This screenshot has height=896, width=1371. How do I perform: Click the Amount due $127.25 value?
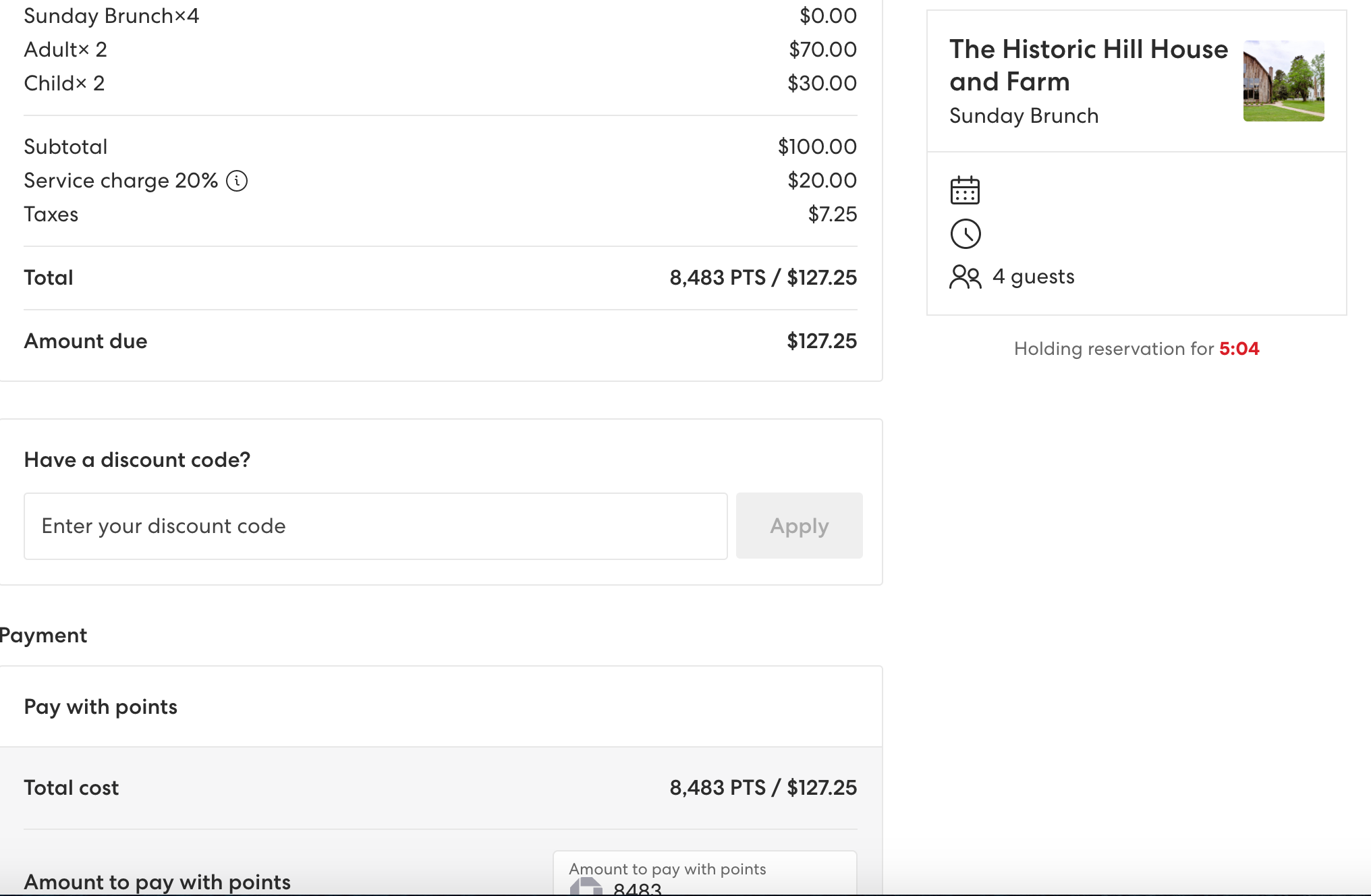(x=821, y=341)
